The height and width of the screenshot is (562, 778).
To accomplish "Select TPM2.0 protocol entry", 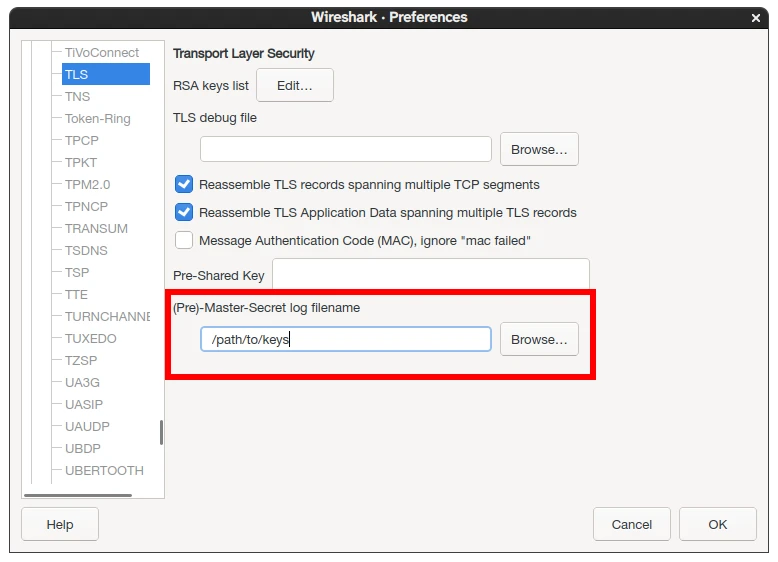I will (x=88, y=184).
